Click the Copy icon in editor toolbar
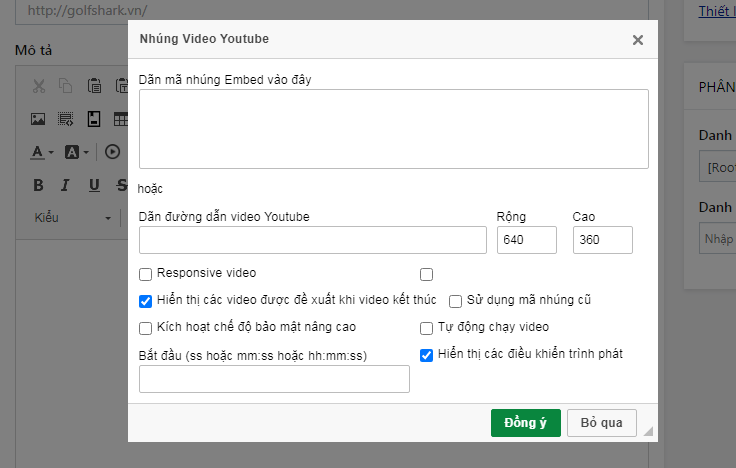 click(x=66, y=86)
